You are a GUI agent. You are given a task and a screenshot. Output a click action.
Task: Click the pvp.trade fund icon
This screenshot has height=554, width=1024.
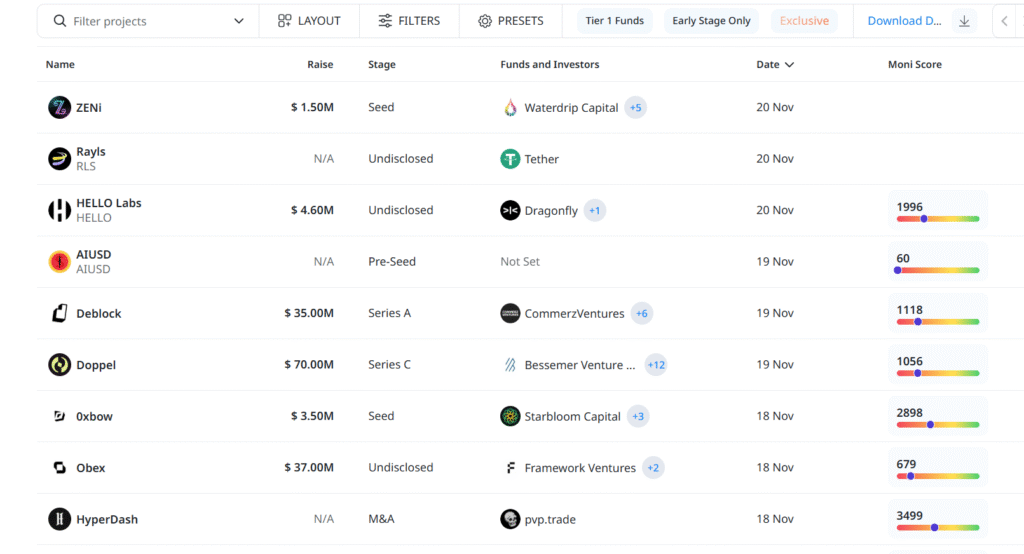point(510,519)
